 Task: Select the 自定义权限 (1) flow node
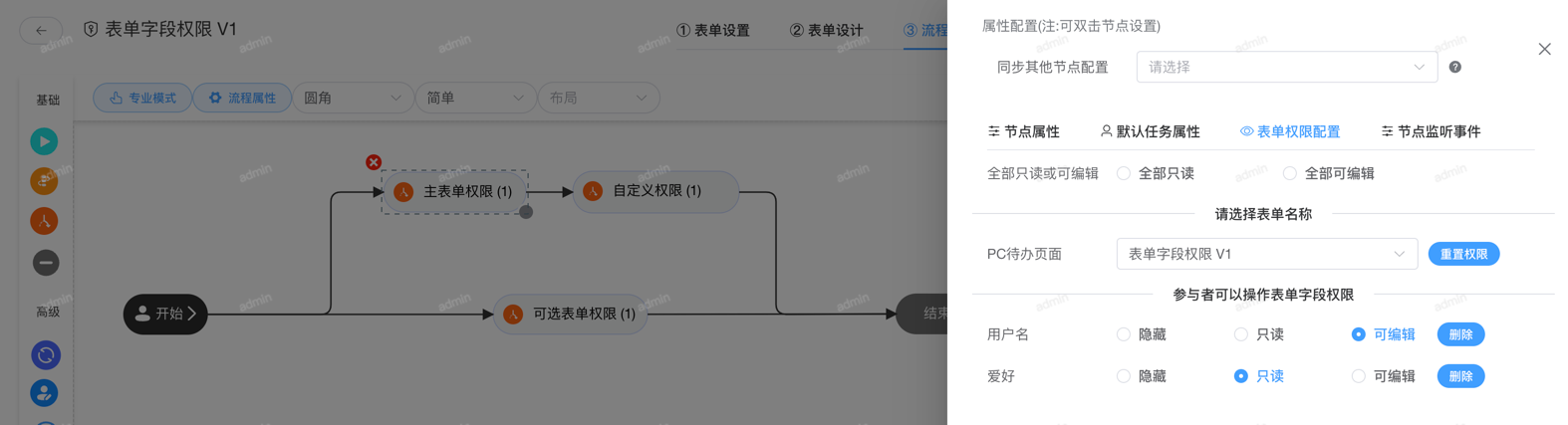(x=655, y=191)
